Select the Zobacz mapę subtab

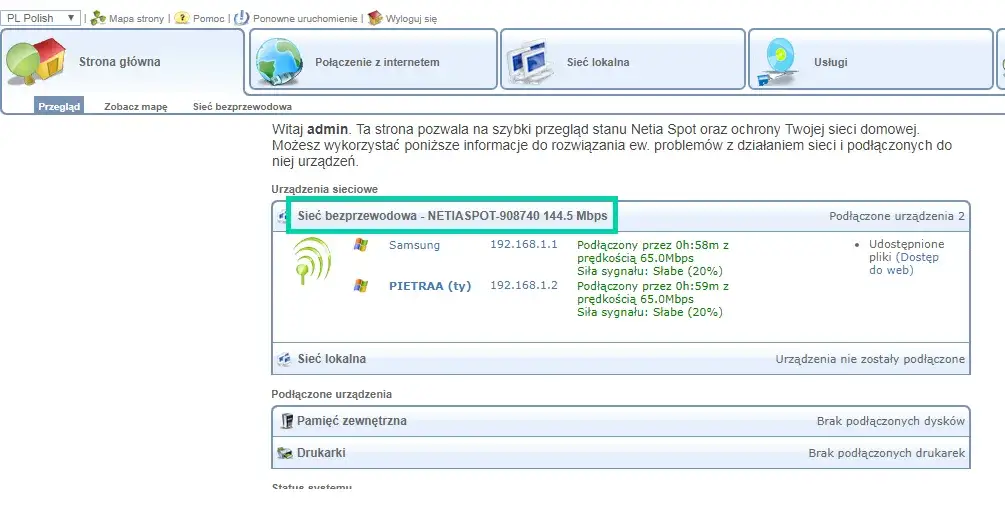(136, 107)
